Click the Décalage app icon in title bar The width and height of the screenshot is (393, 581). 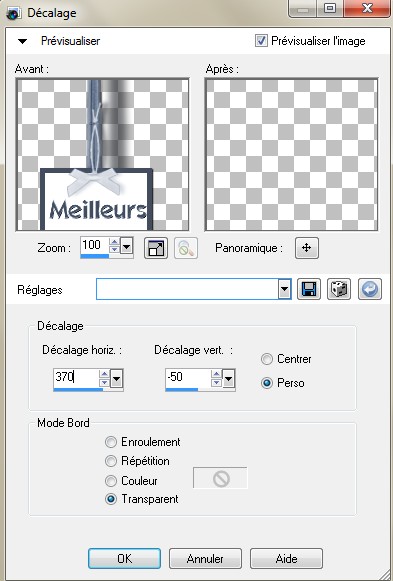click(x=14, y=13)
